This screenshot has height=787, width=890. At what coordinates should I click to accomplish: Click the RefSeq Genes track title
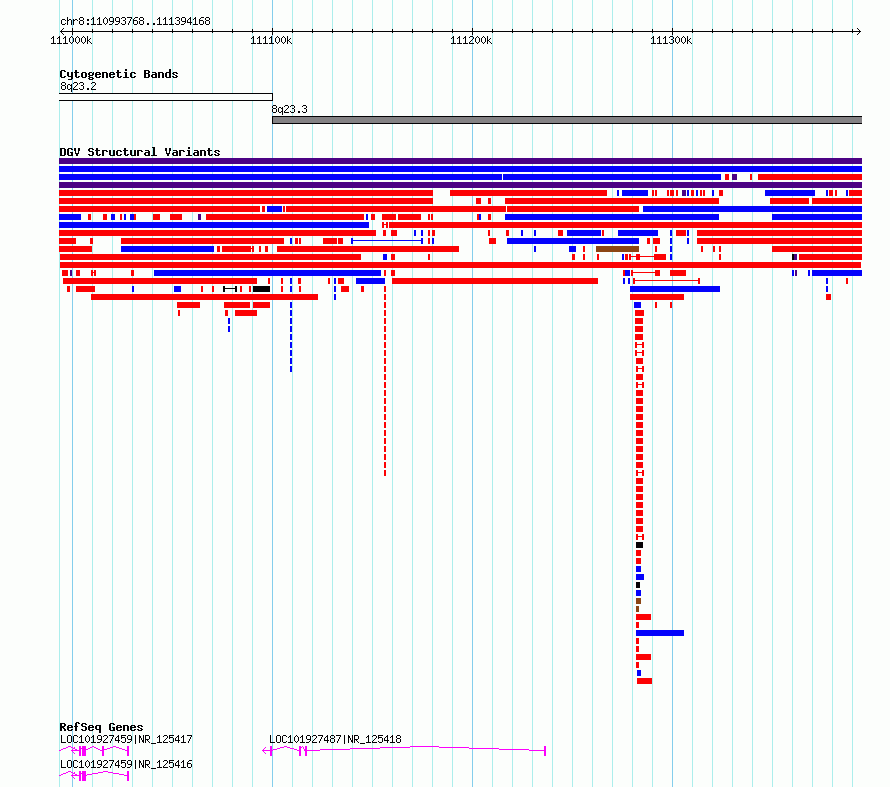[101, 727]
